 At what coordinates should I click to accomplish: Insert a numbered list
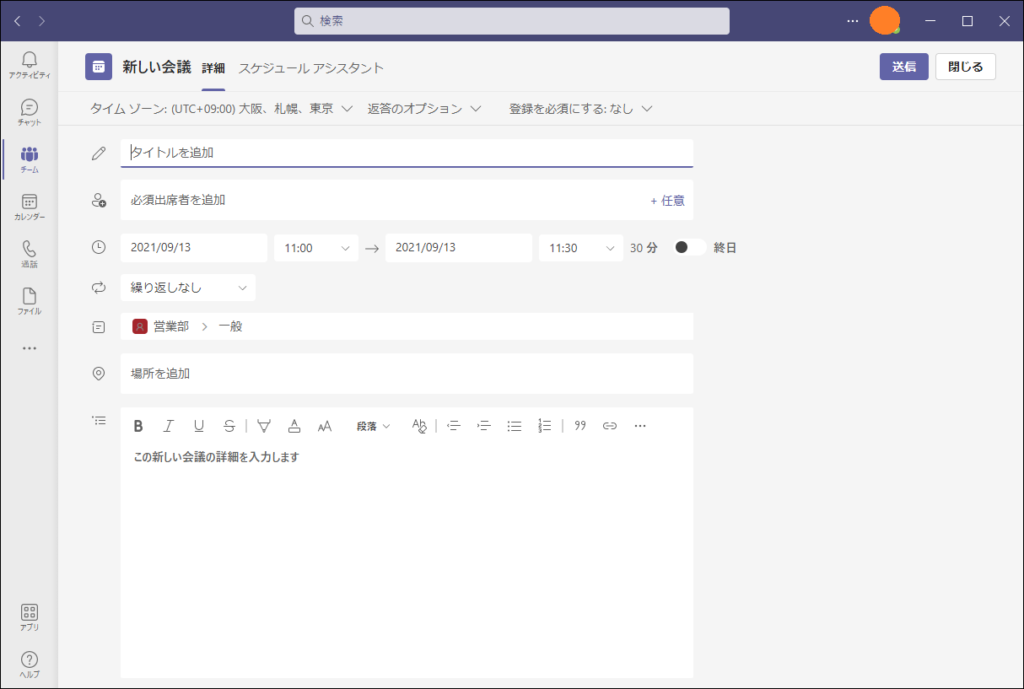click(x=545, y=426)
